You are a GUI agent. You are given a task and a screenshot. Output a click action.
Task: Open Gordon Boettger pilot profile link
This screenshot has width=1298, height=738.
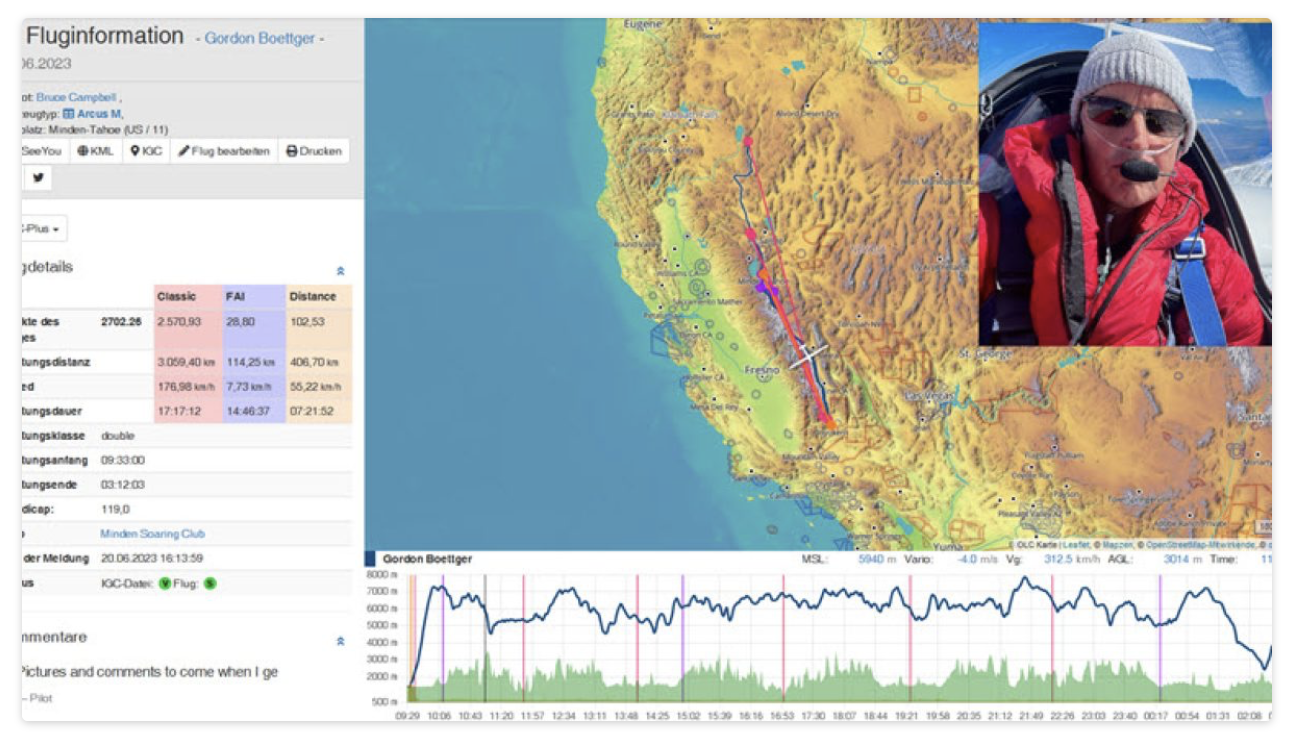point(260,39)
